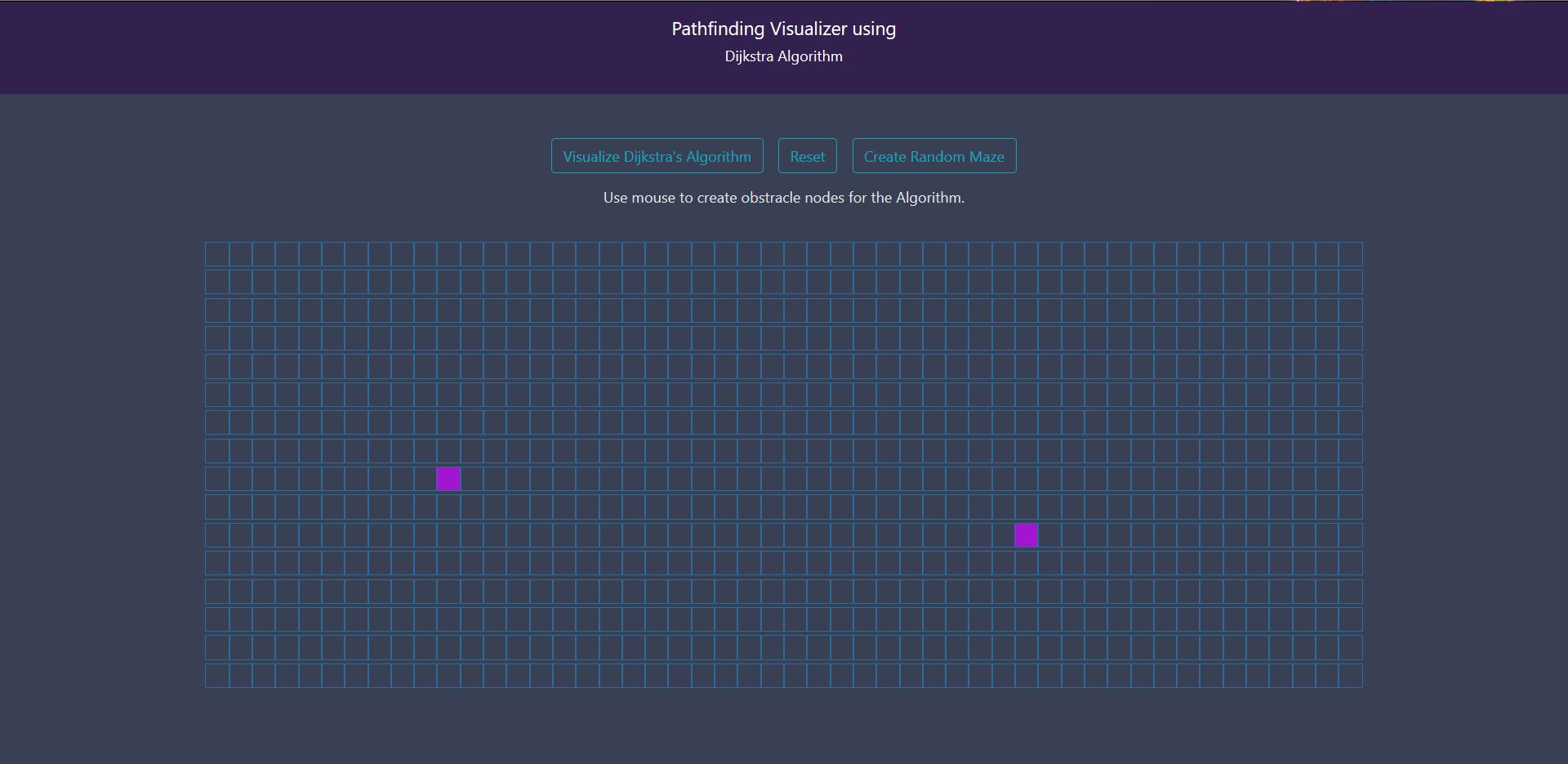Mark cell directly above left purple node
The width and height of the screenshot is (1568, 764).
click(448, 451)
